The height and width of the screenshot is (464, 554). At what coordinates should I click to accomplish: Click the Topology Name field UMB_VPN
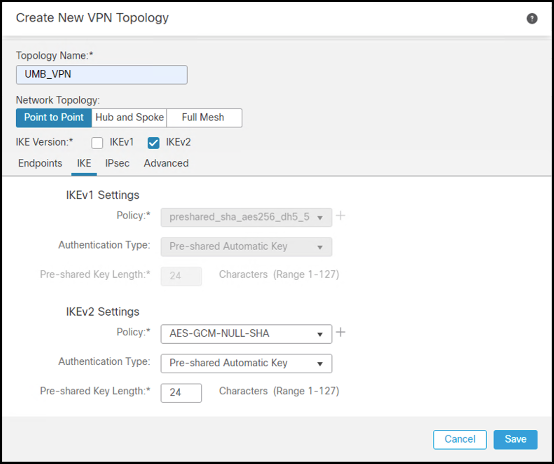[102, 75]
